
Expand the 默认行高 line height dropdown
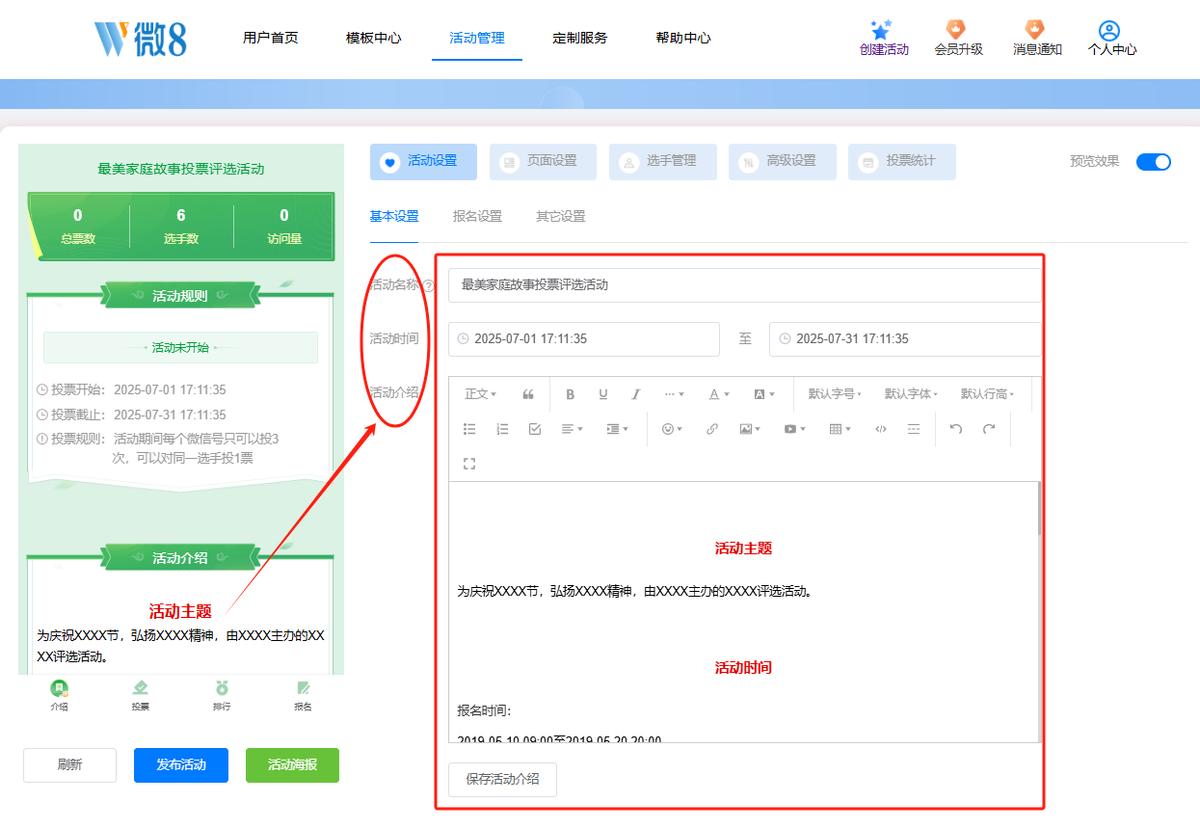pos(987,394)
